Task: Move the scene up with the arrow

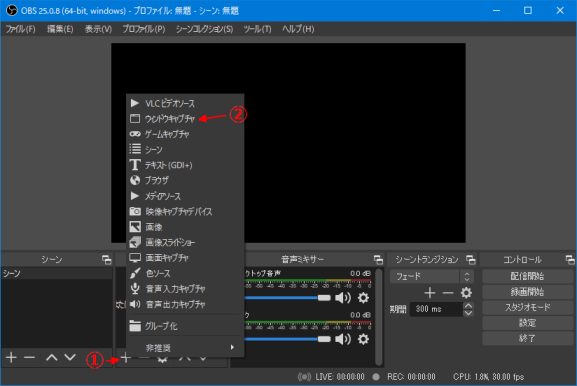Action: coord(52,357)
